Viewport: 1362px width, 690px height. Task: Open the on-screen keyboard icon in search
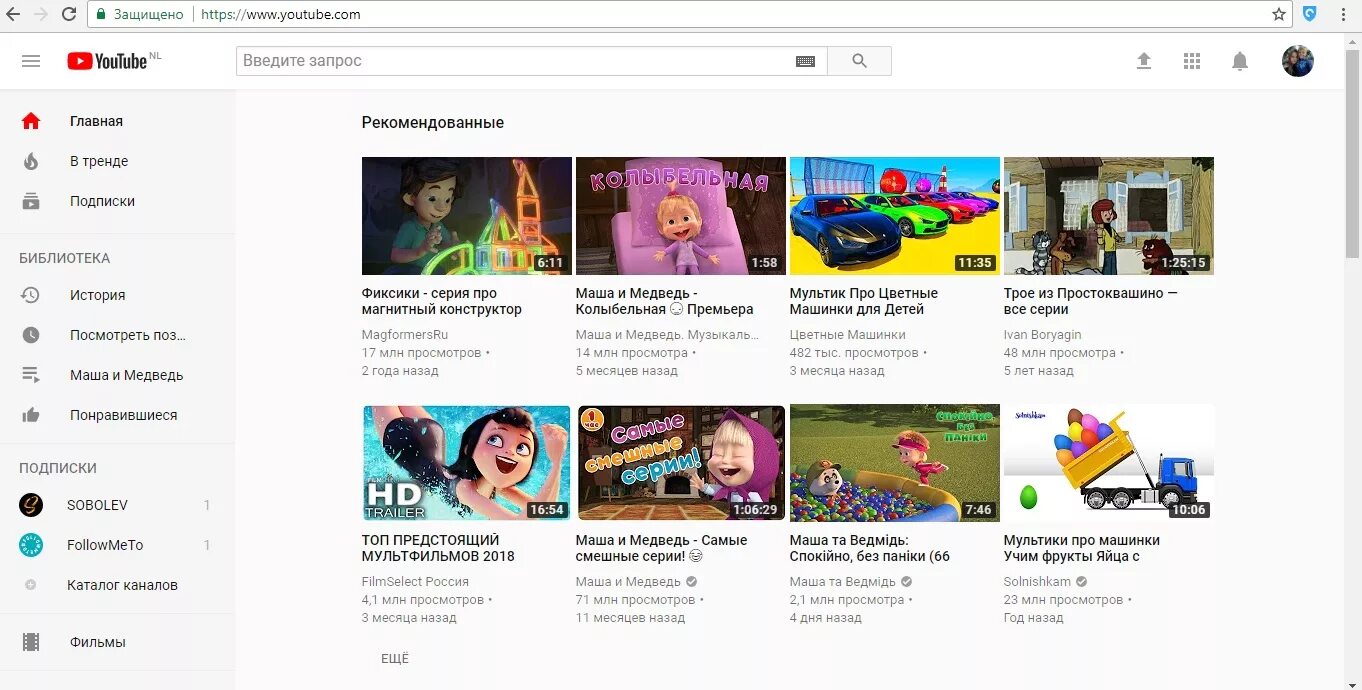click(805, 61)
